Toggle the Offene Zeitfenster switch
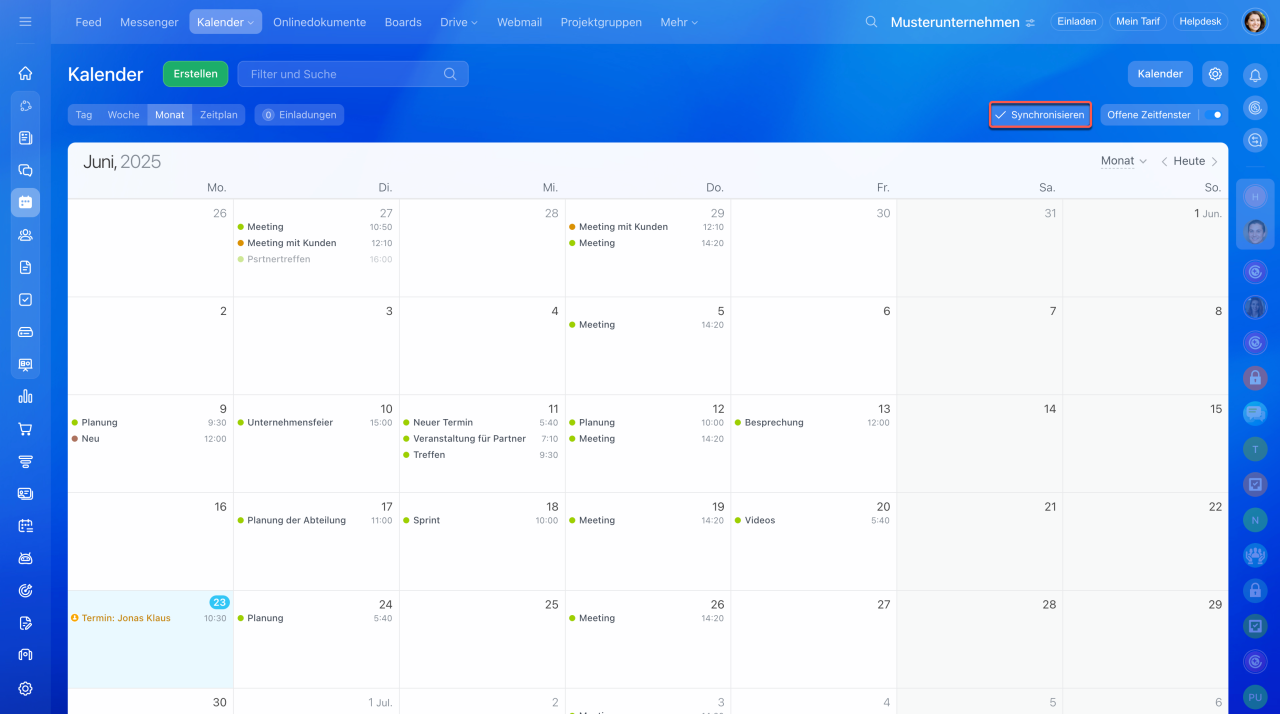 tap(1213, 115)
